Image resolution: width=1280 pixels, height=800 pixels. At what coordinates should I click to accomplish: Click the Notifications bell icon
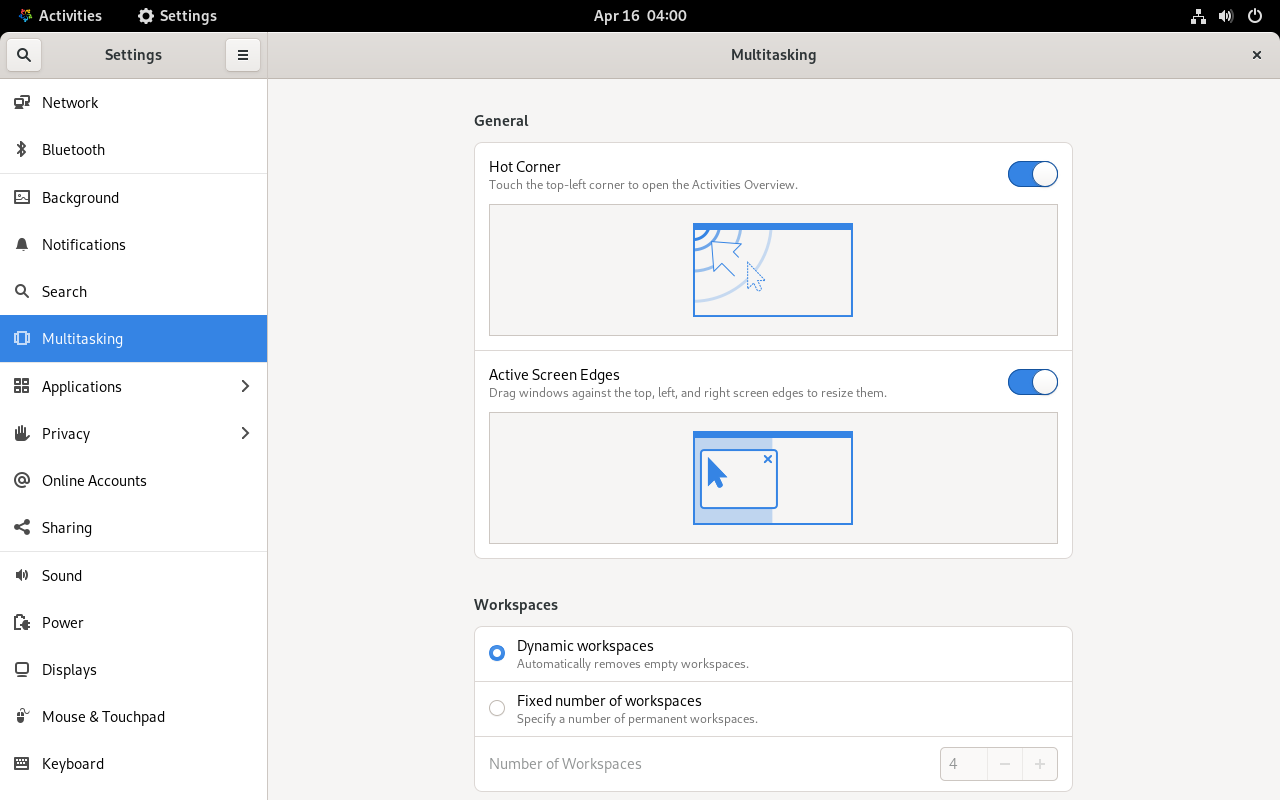(22, 245)
